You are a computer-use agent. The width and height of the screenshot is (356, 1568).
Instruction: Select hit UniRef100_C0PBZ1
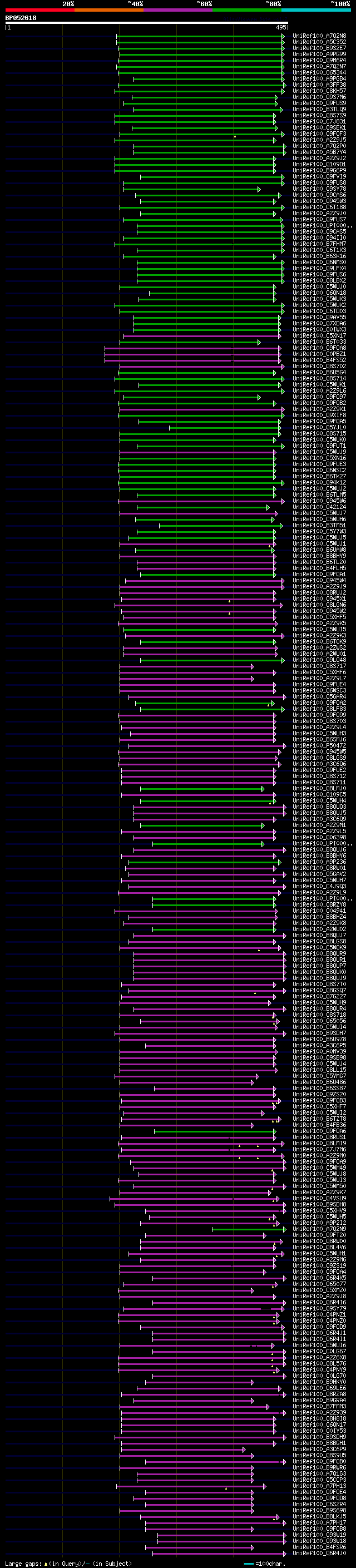319,354
